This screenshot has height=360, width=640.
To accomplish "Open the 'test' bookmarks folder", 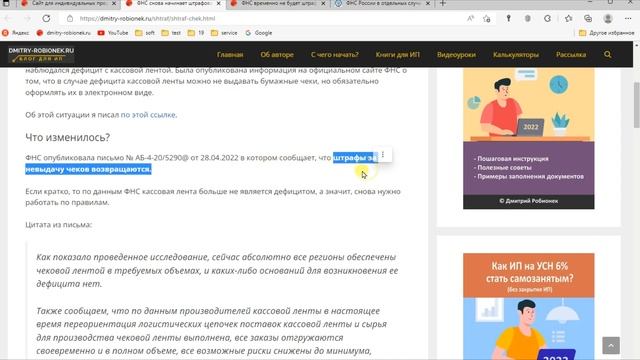I will (x=171, y=33).
